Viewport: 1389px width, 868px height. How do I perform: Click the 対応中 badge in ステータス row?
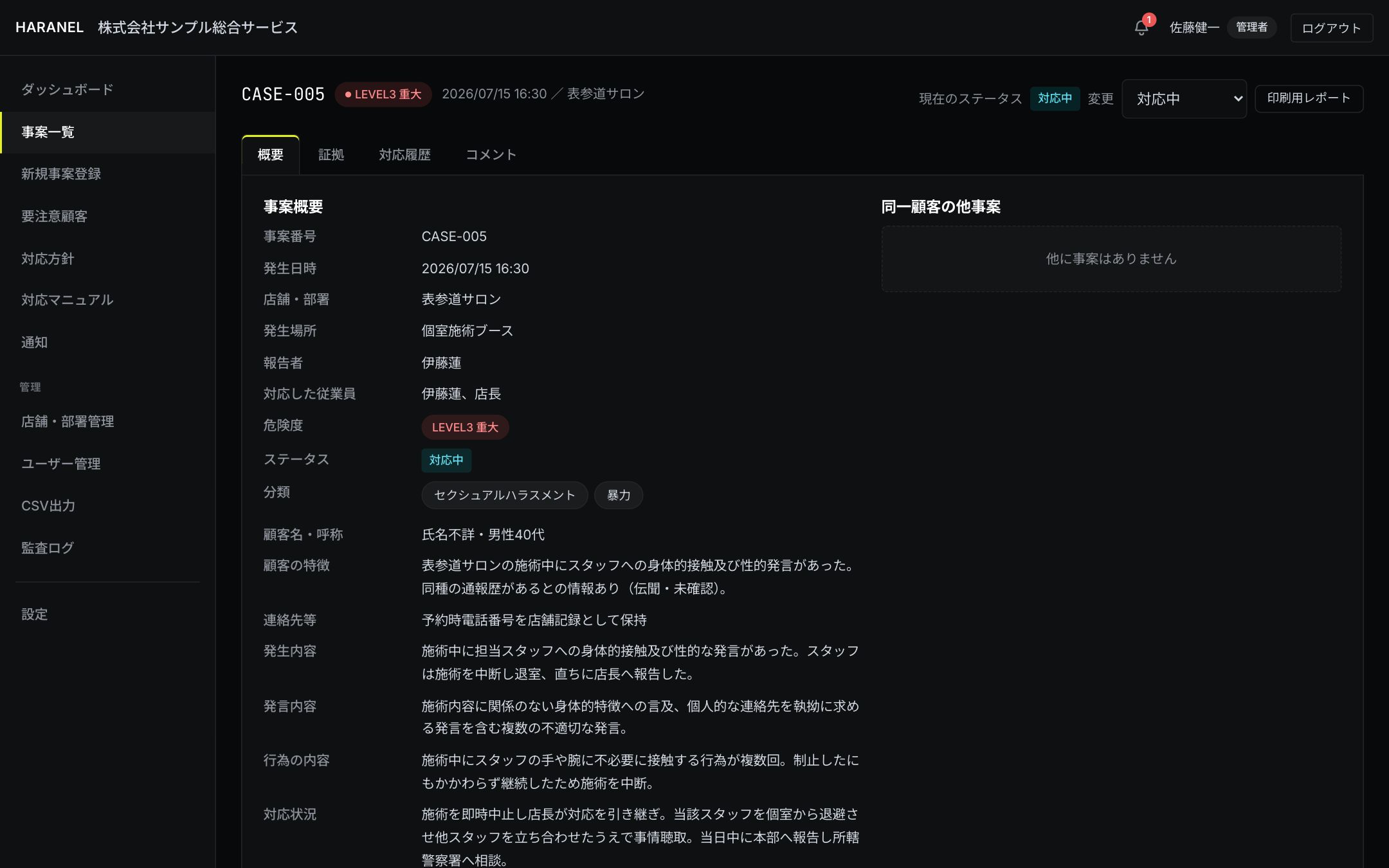pyautogui.click(x=446, y=460)
